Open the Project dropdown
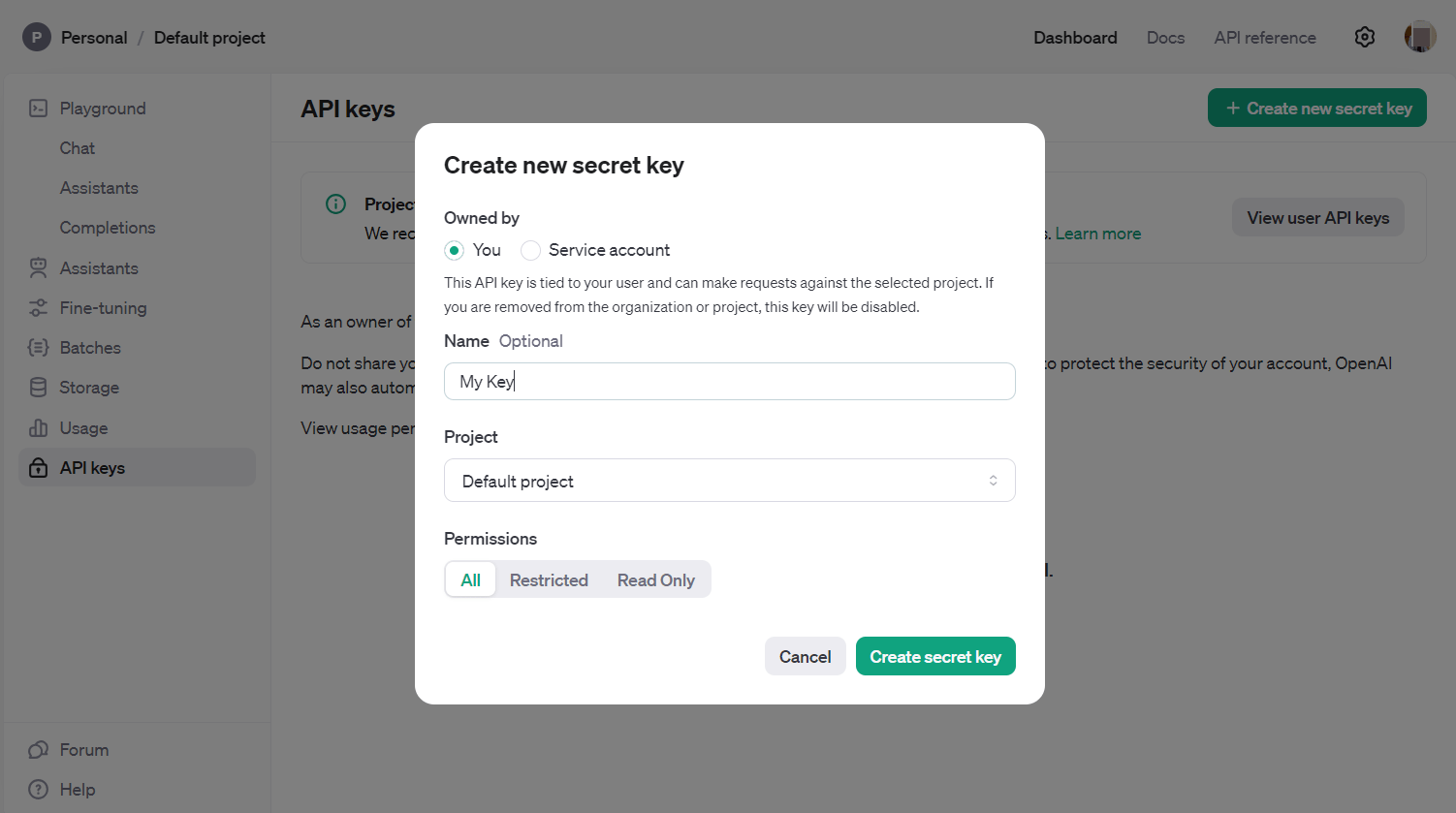This screenshot has width=1456, height=813. point(729,481)
